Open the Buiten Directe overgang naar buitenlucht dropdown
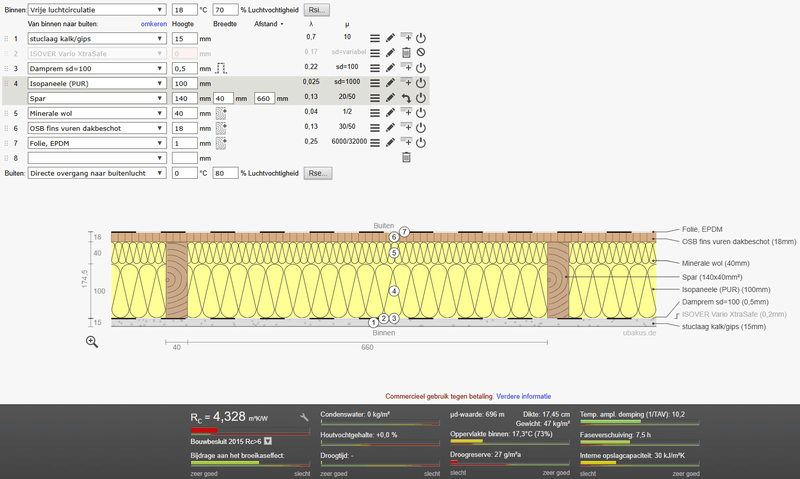 pyautogui.click(x=97, y=173)
